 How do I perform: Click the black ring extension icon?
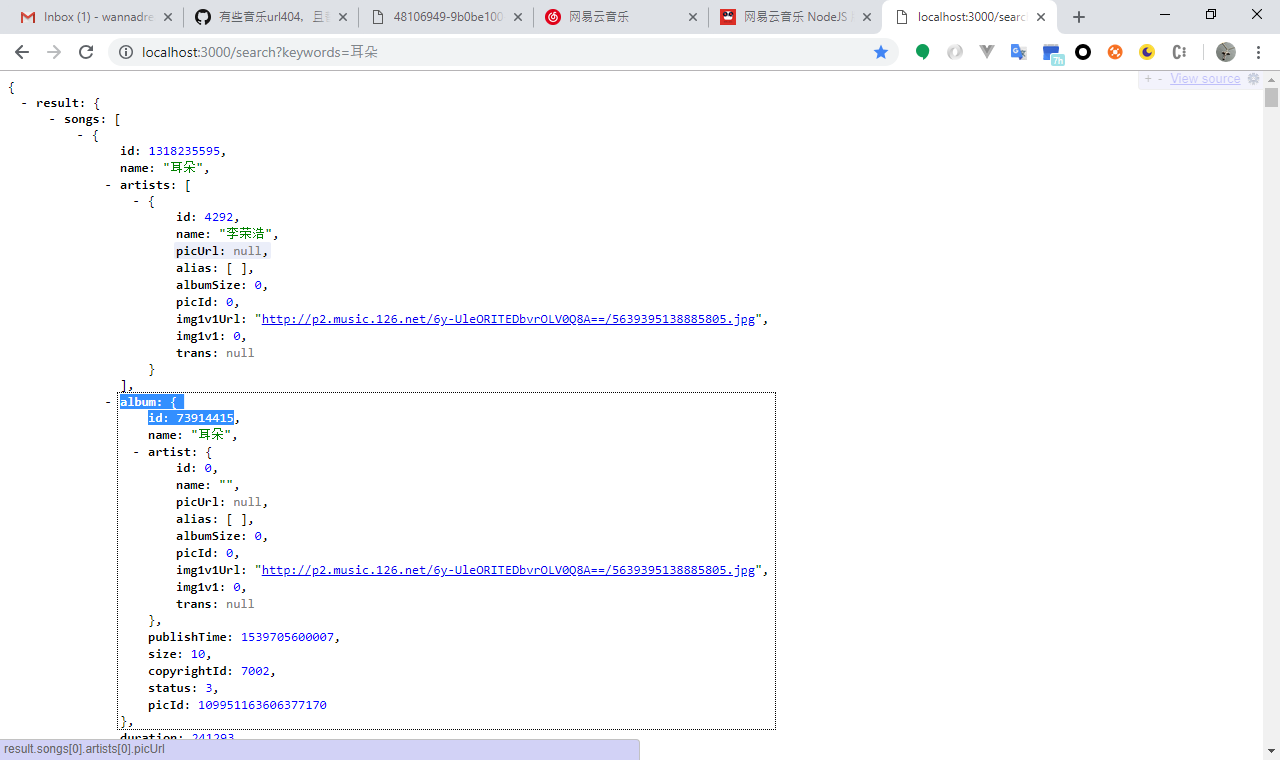click(1082, 52)
